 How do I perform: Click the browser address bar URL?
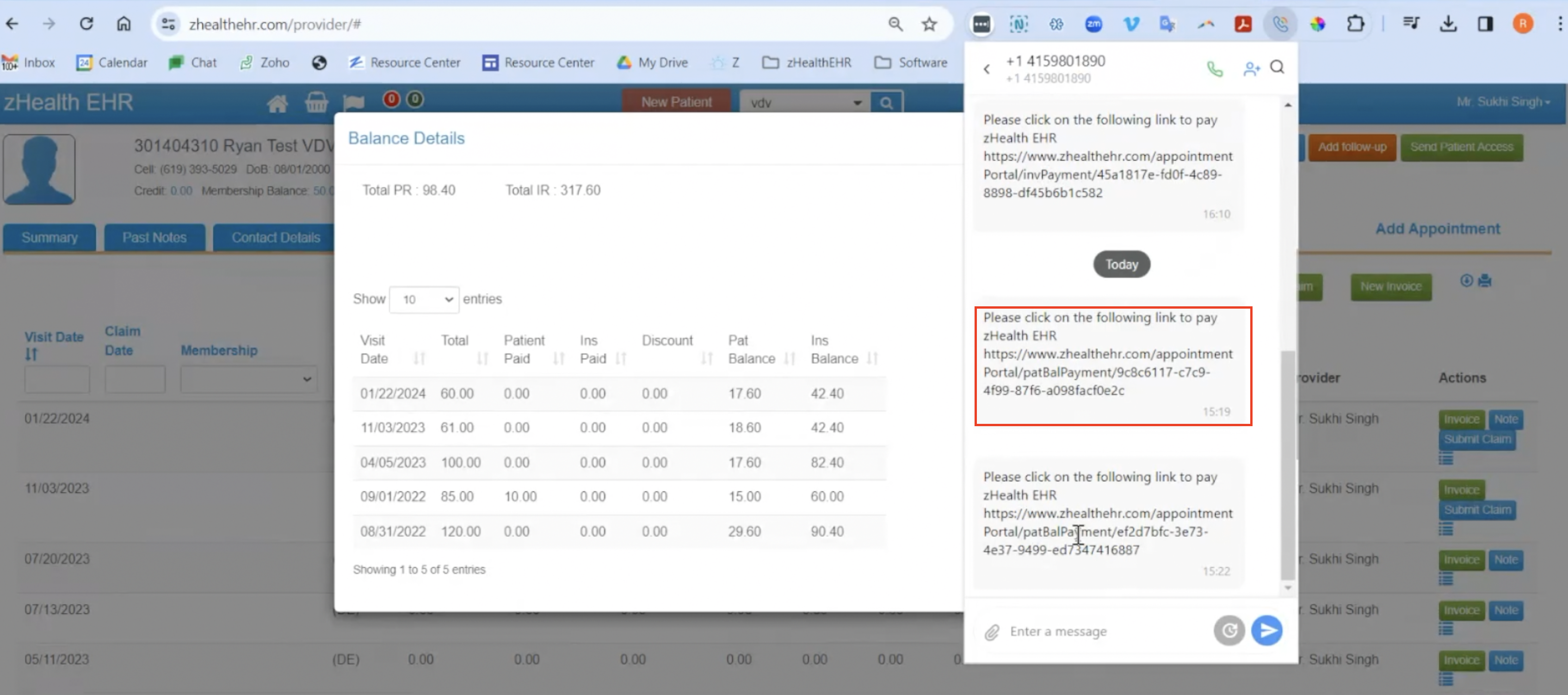275,24
